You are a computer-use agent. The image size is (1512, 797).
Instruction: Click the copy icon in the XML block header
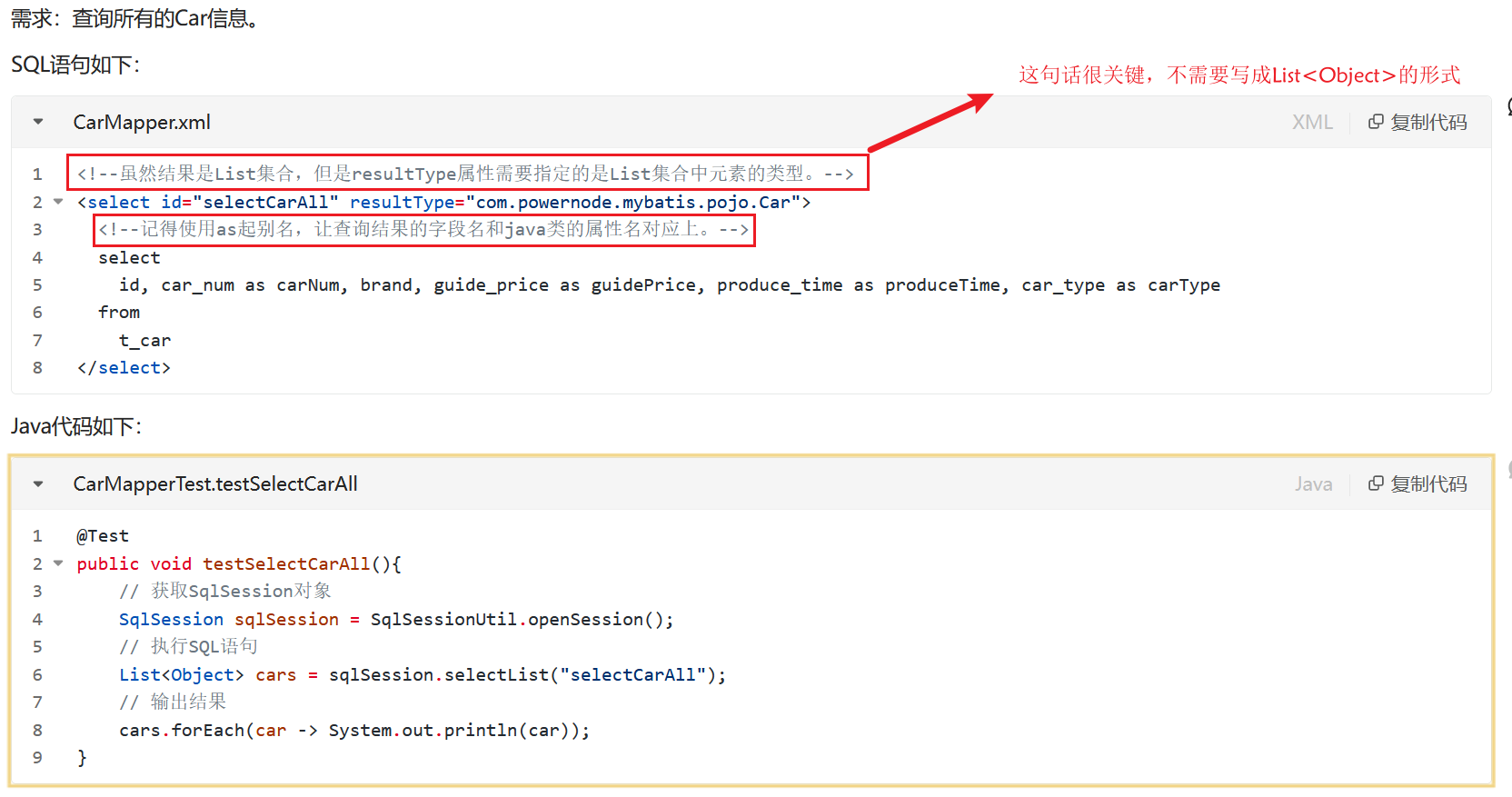[1376, 122]
